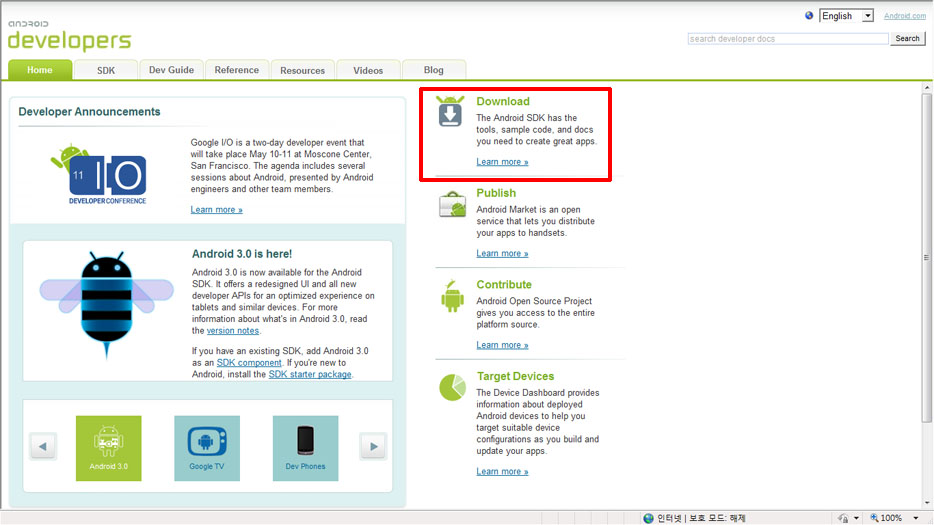Click the vertical scrollbar thumb
Viewport: 934px width, 525px height.
pos(927,257)
